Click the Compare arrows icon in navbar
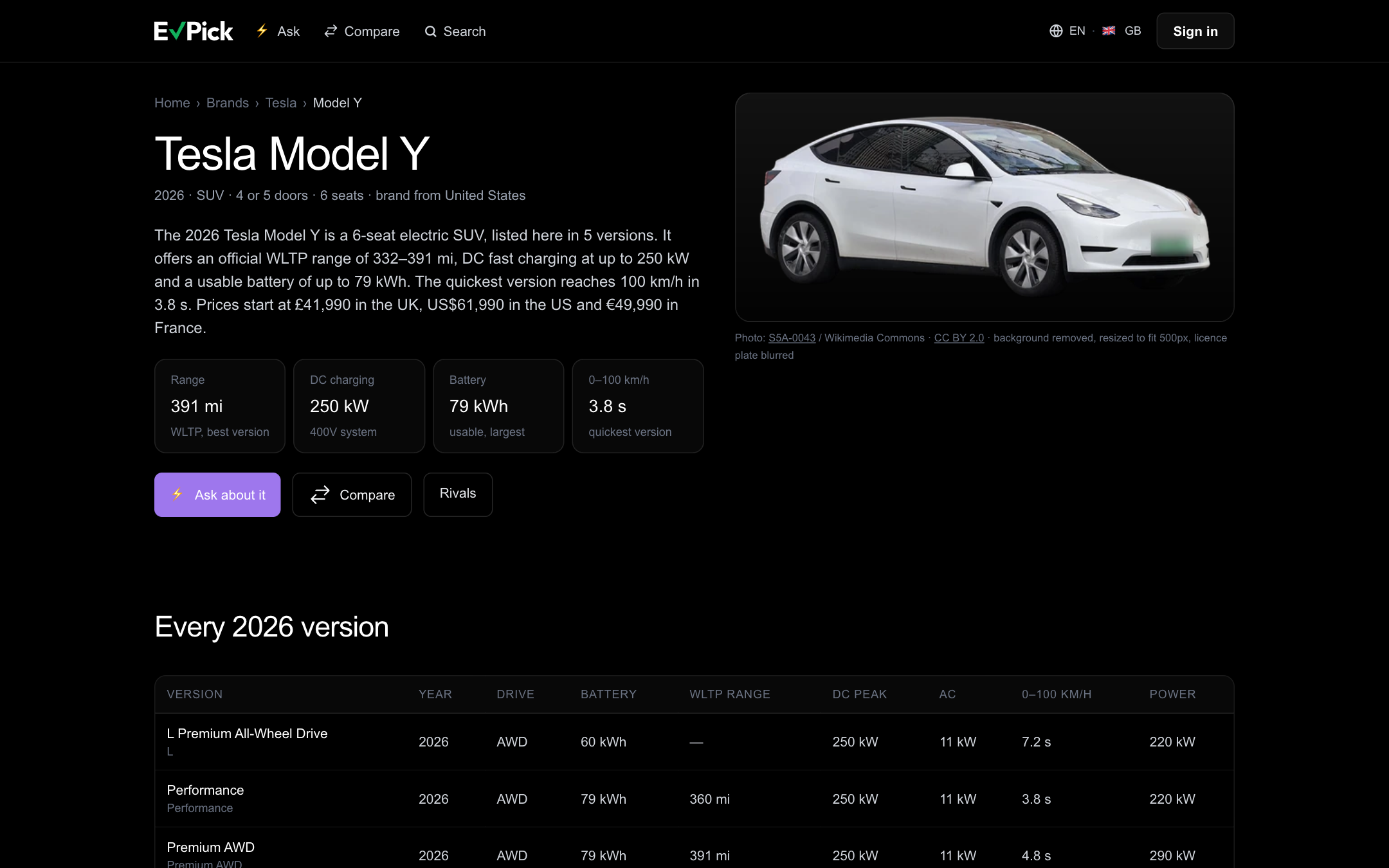1389x868 pixels. [331, 31]
